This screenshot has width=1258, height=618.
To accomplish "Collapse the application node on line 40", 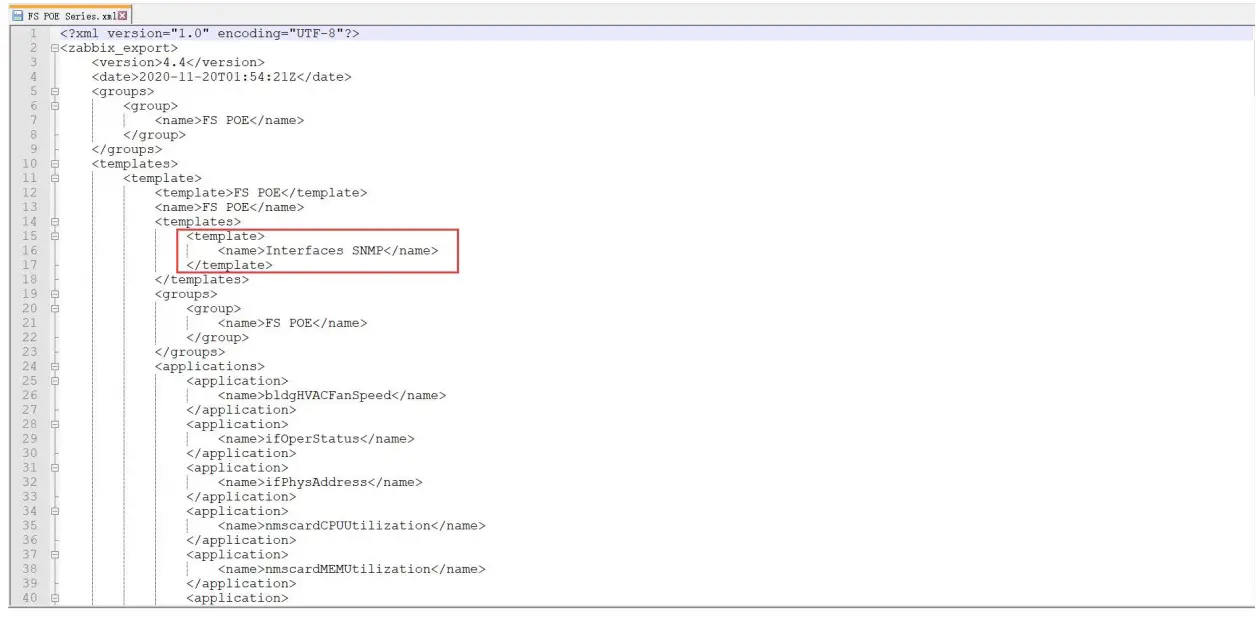I will click(55, 599).
